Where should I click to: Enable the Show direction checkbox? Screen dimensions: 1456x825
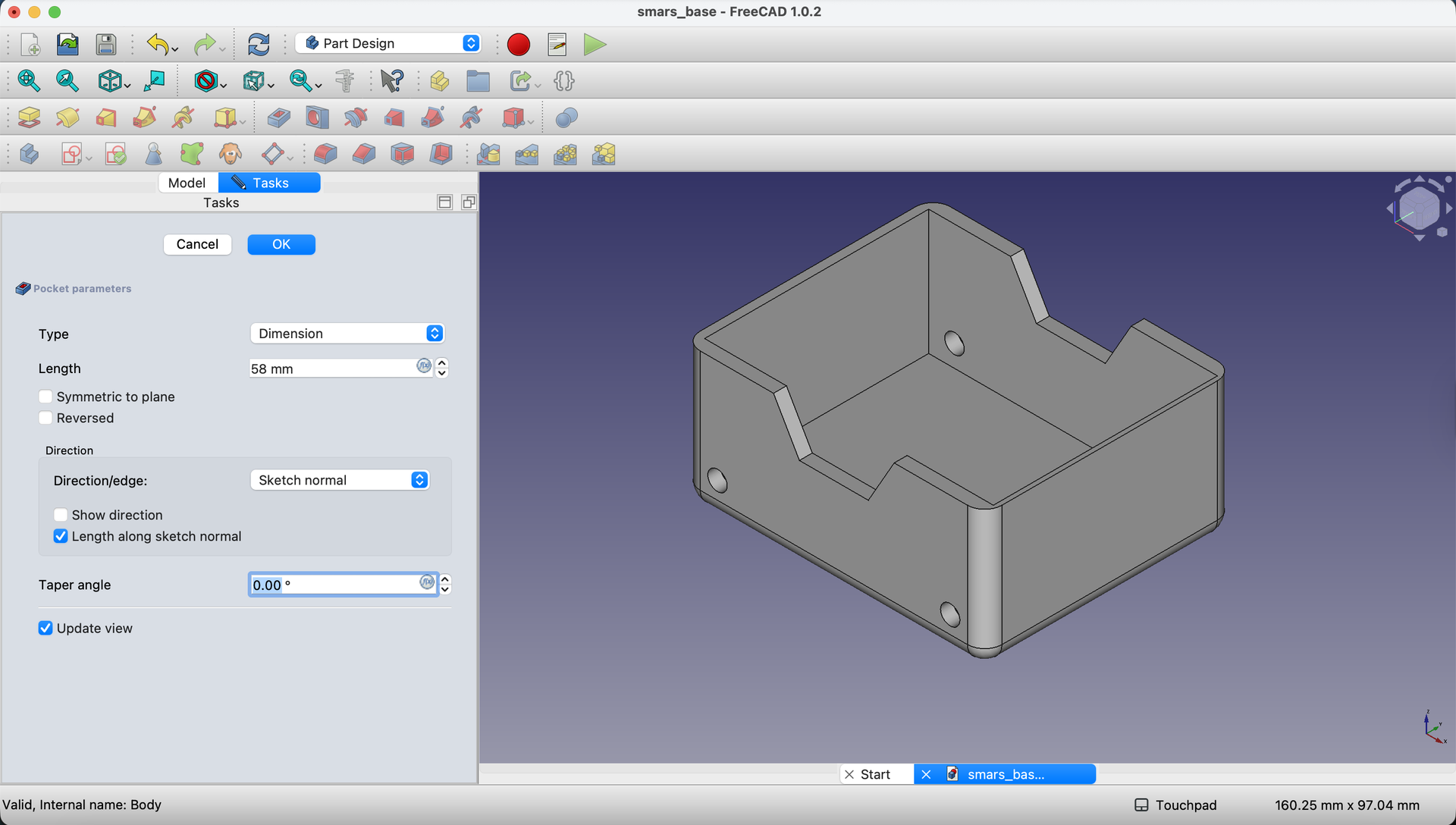pos(61,515)
